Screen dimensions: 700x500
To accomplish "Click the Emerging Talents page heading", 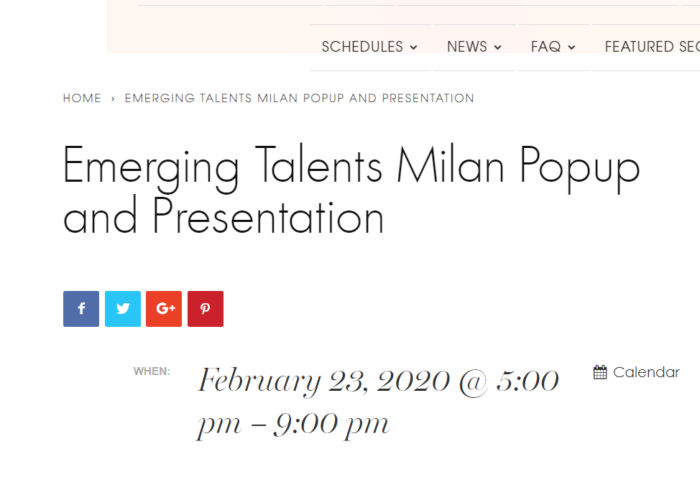I will [350, 190].
